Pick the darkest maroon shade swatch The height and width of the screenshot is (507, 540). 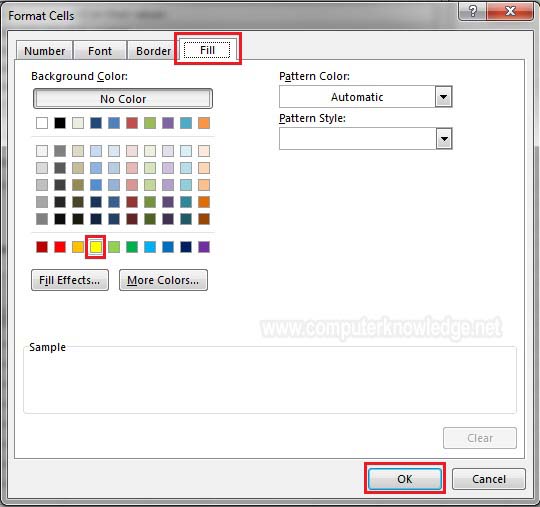[132, 219]
